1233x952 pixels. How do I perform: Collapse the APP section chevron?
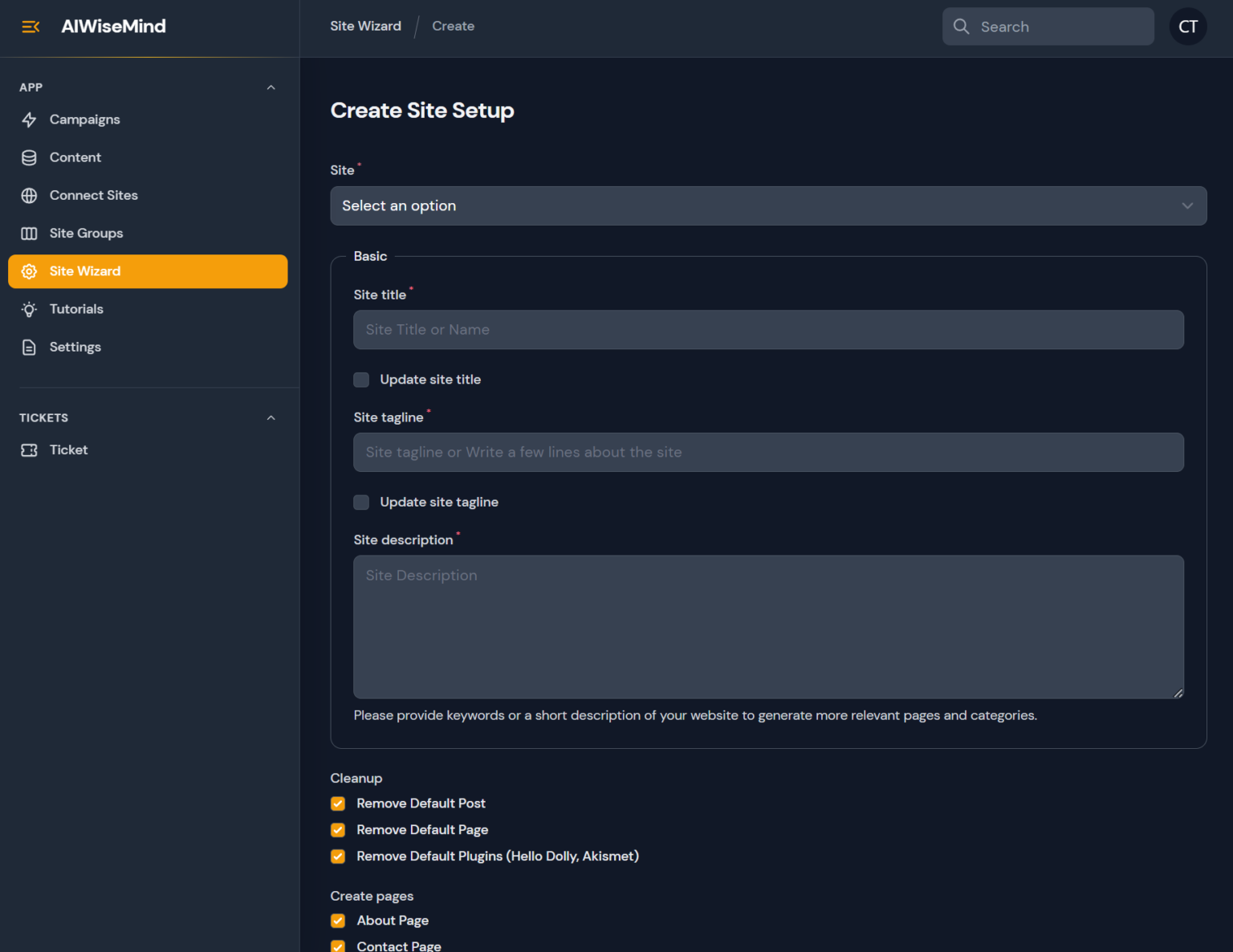(271, 87)
